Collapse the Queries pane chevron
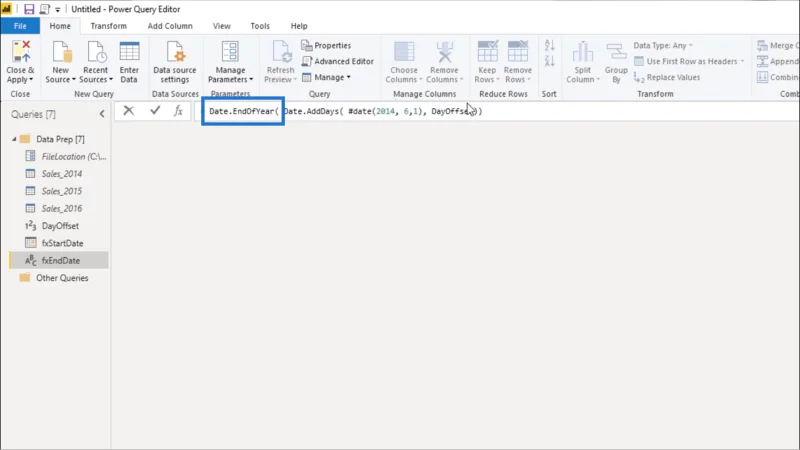This screenshot has width=800, height=450. coord(102,114)
